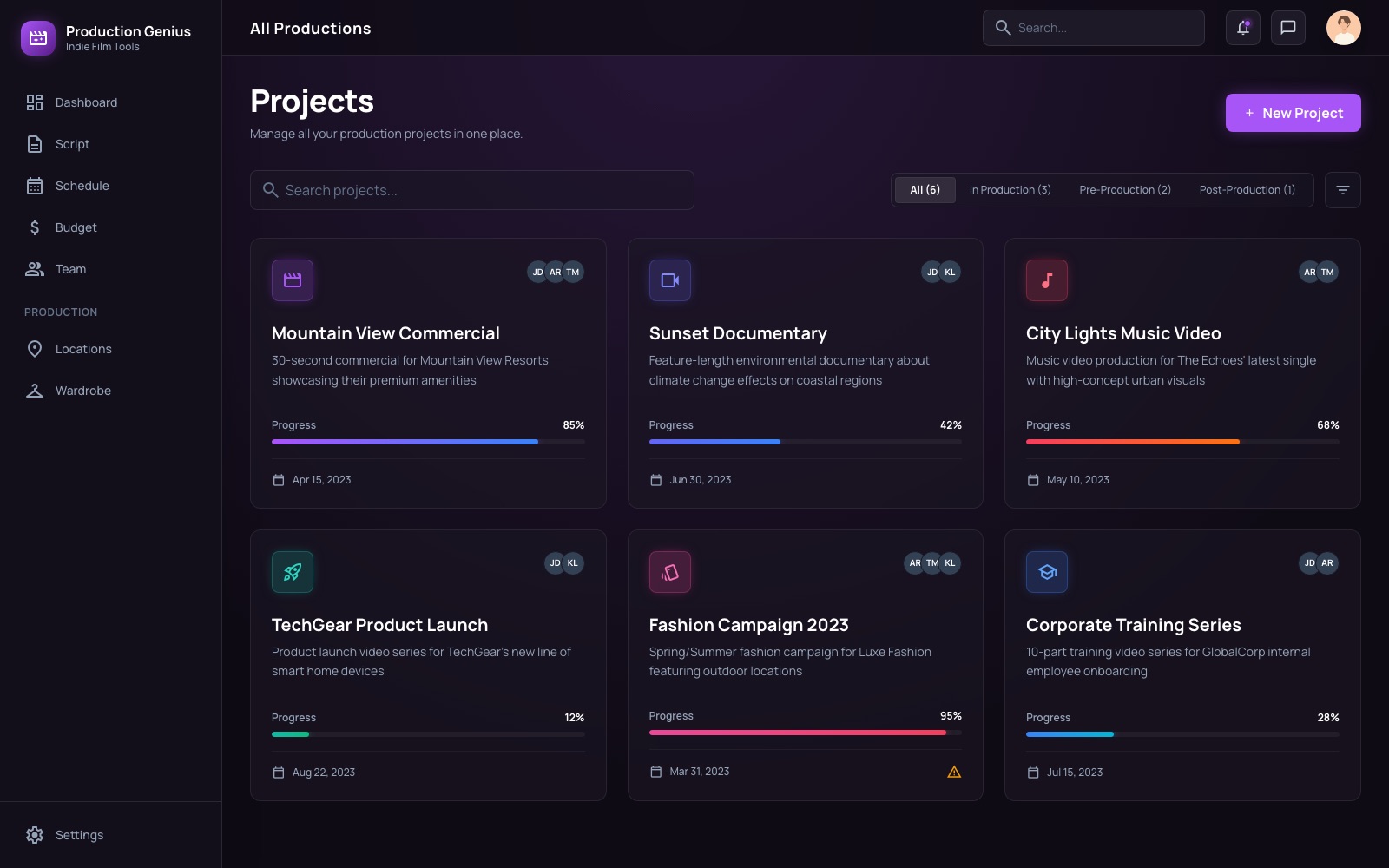Open the Mountain View Commercial project title

tap(385, 333)
